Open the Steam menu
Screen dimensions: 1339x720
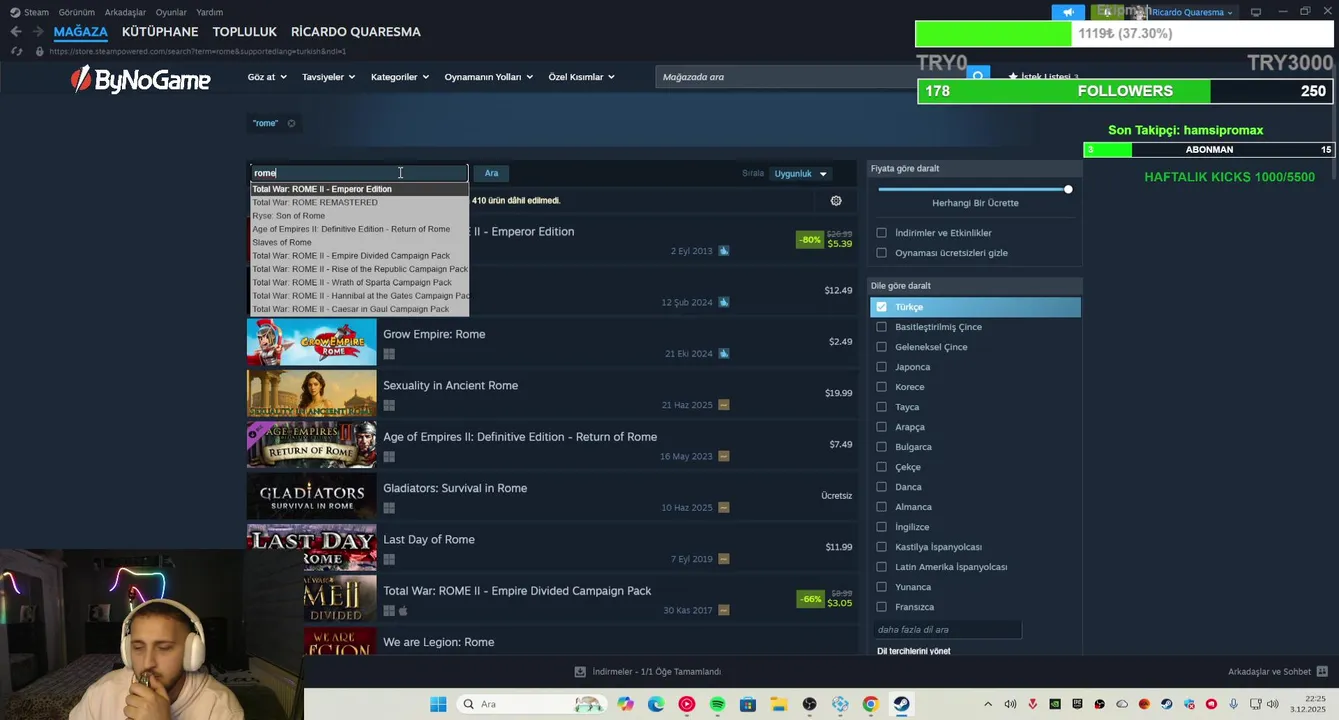pyautogui.click(x=29, y=12)
